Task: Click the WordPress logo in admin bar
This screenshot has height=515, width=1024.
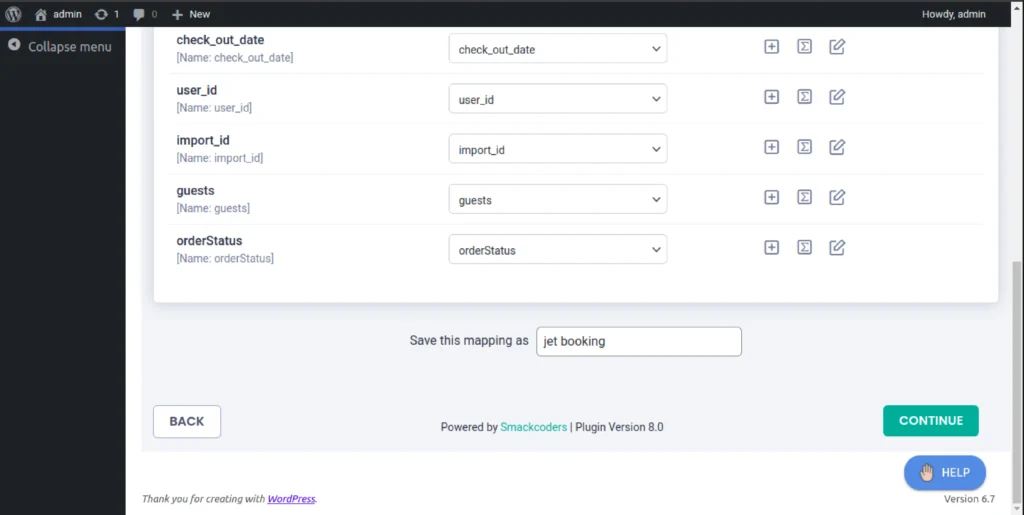Action: pos(14,14)
